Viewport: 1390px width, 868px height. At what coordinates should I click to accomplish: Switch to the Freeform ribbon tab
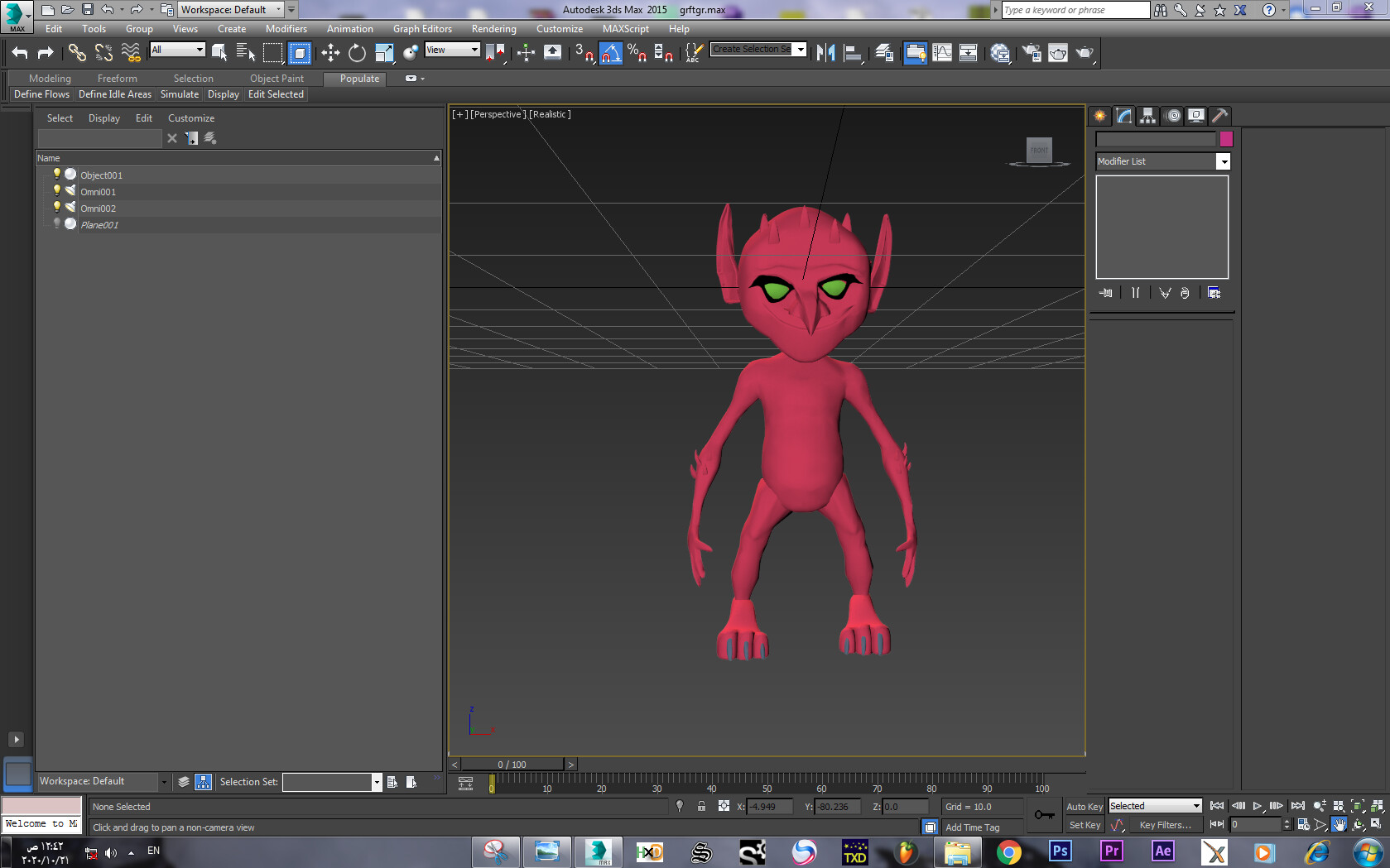[117, 79]
